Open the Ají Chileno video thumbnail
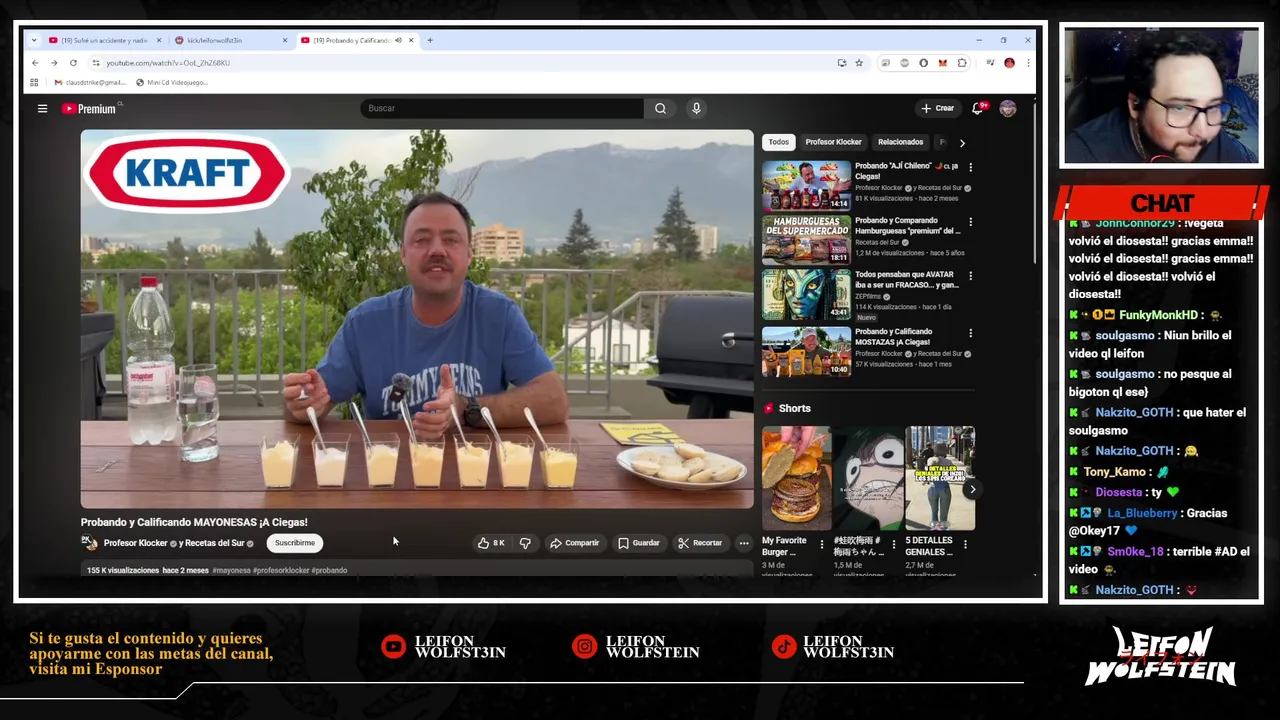 [806, 185]
